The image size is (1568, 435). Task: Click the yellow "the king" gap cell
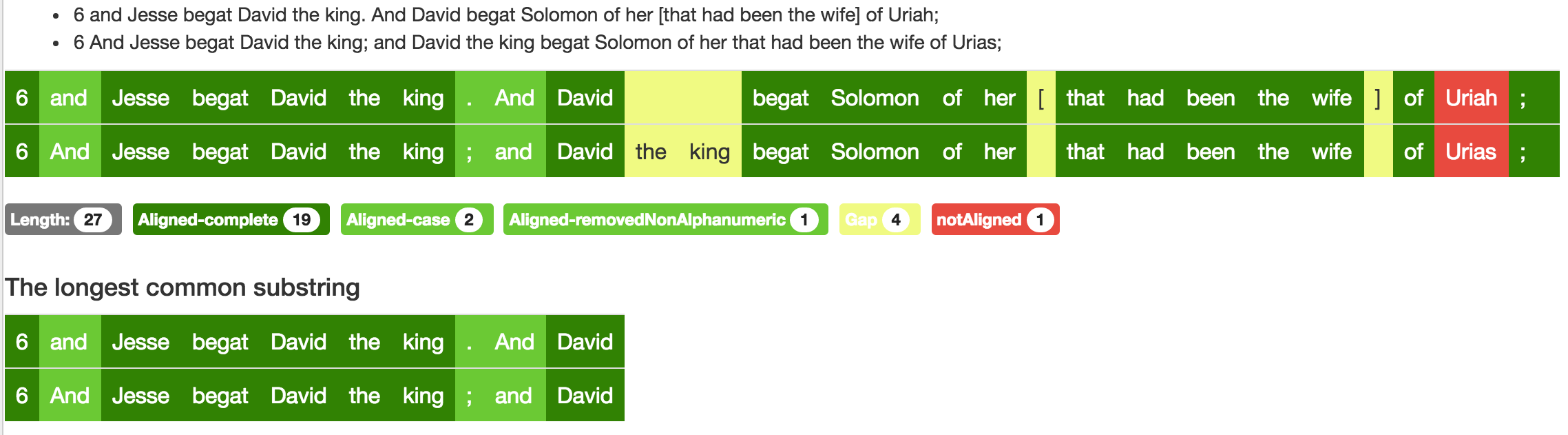(682, 152)
